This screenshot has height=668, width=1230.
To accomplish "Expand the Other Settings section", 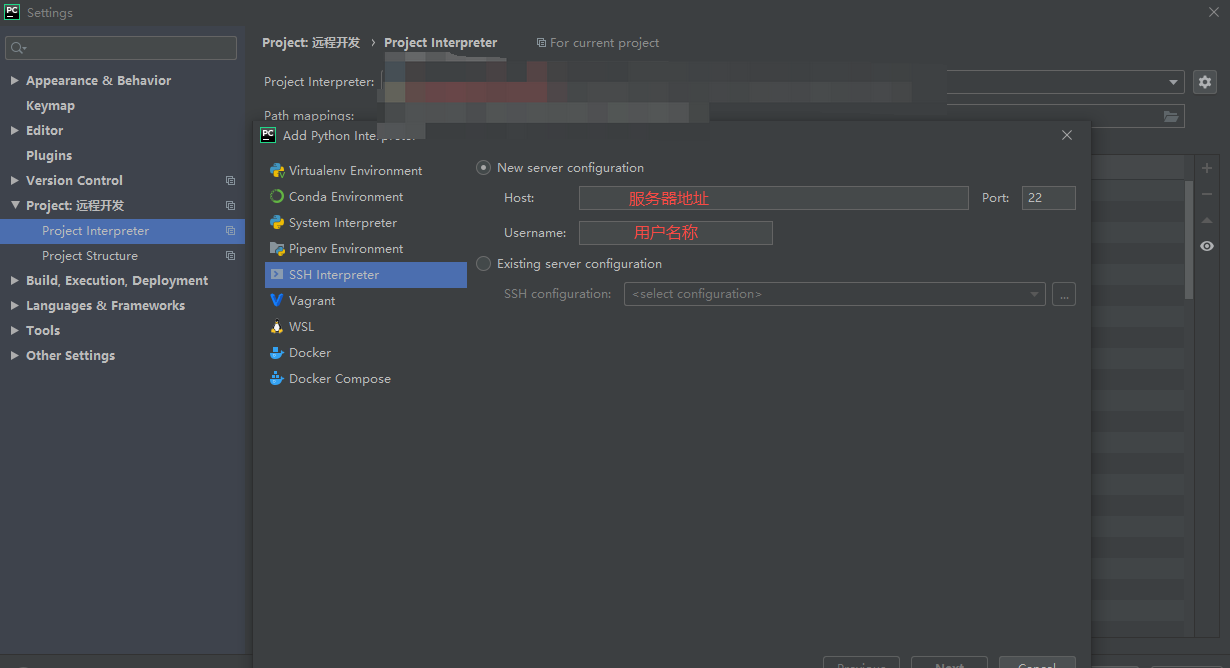I will pyautogui.click(x=14, y=356).
